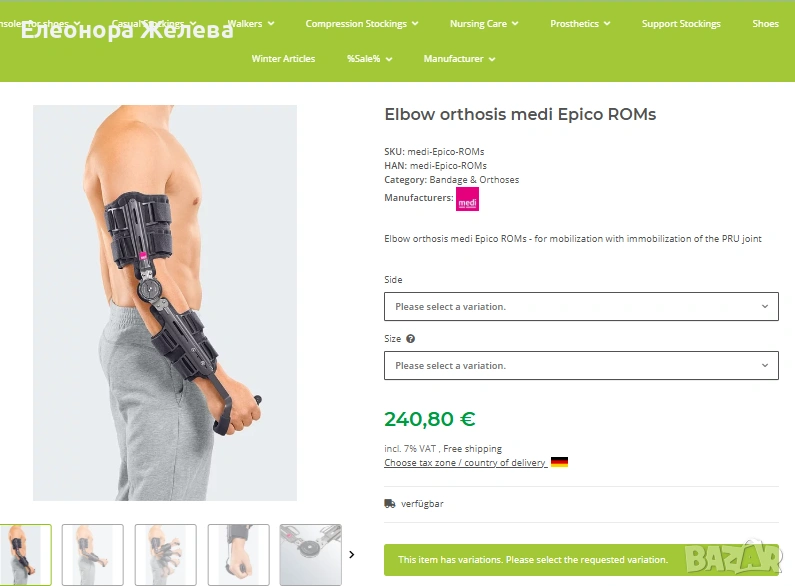This screenshot has height=586, width=795.
Task: Click the German flag icon
Action: (x=559, y=462)
